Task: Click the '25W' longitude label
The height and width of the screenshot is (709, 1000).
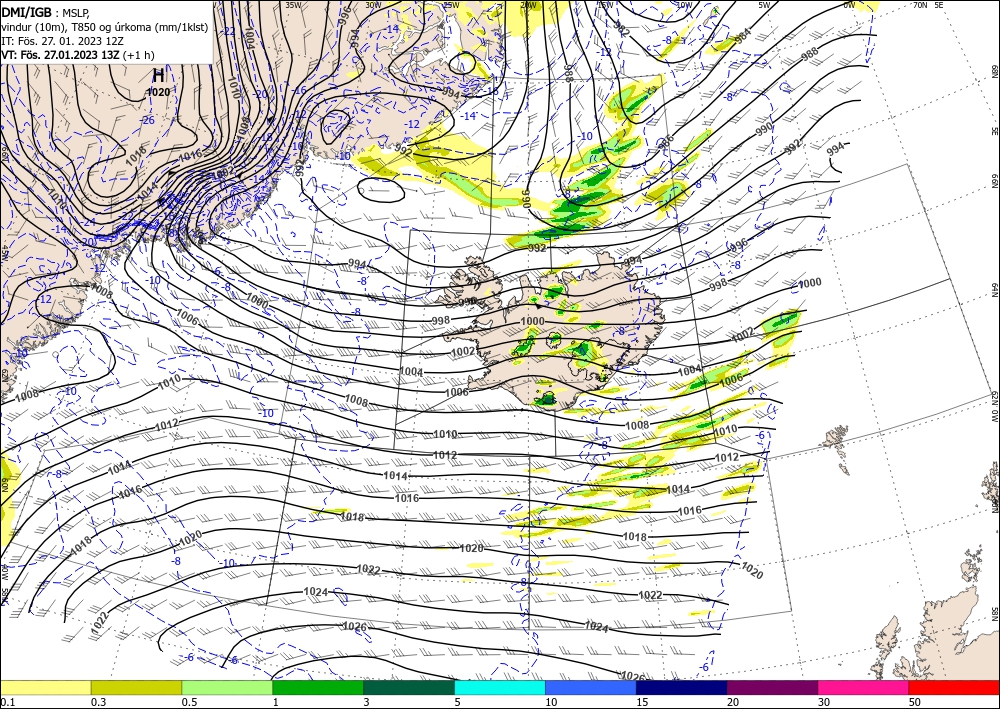Action: click(x=451, y=5)
